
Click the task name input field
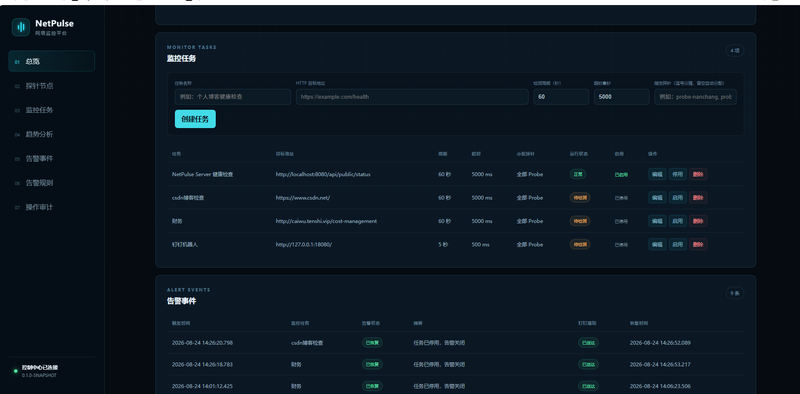tap(233, 96)
